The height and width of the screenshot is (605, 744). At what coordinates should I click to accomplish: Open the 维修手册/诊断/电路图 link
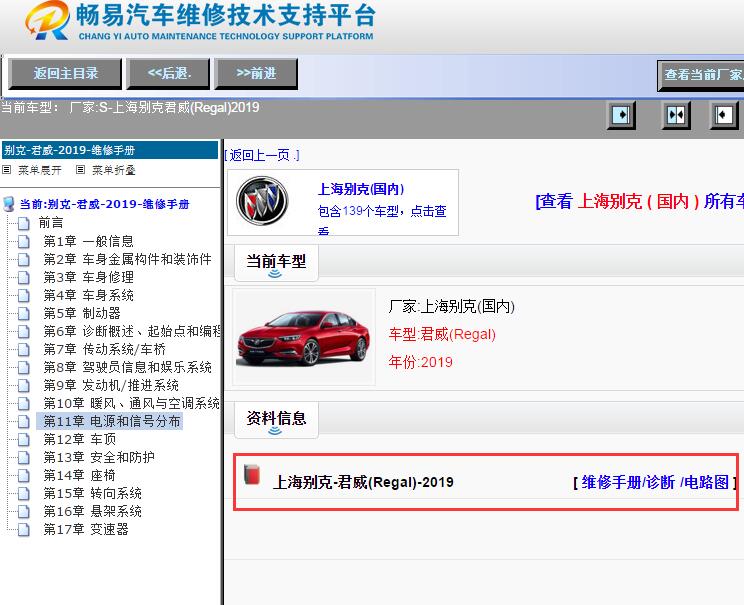pos(655,482)
